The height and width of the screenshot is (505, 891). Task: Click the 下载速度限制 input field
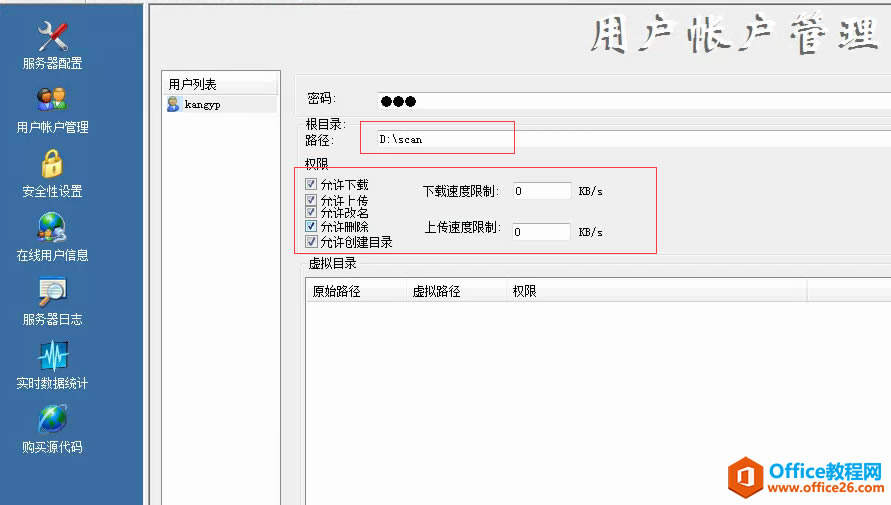point(542,191)
